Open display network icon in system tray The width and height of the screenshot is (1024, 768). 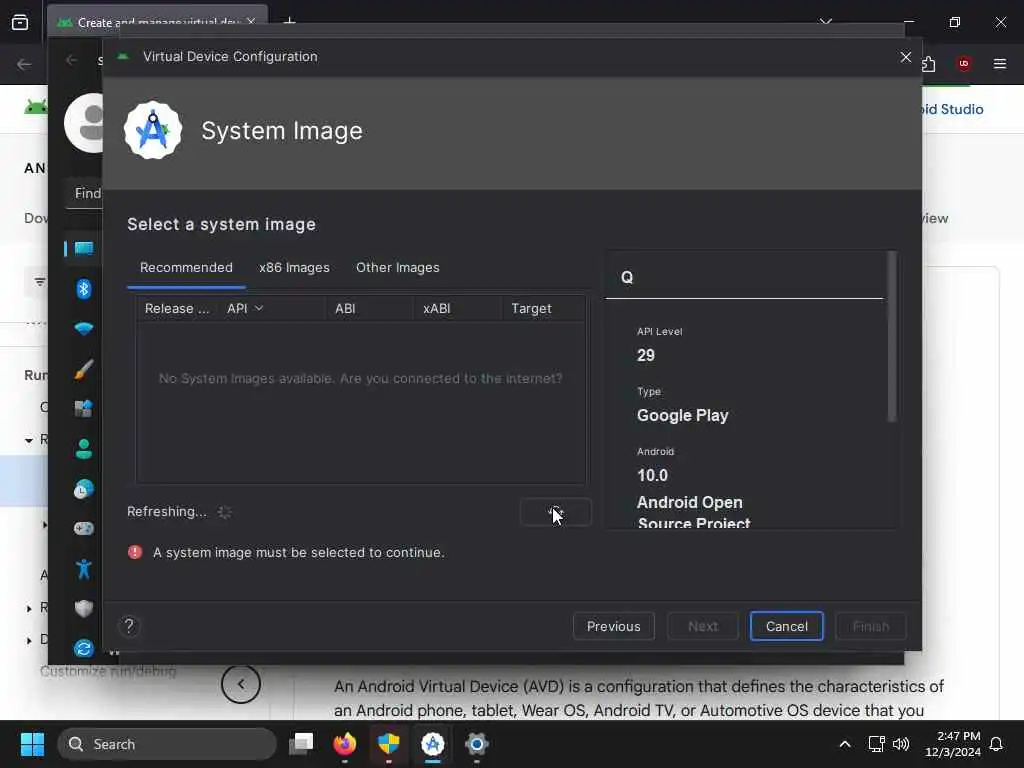pyautogui.click(x=876, y=744)
